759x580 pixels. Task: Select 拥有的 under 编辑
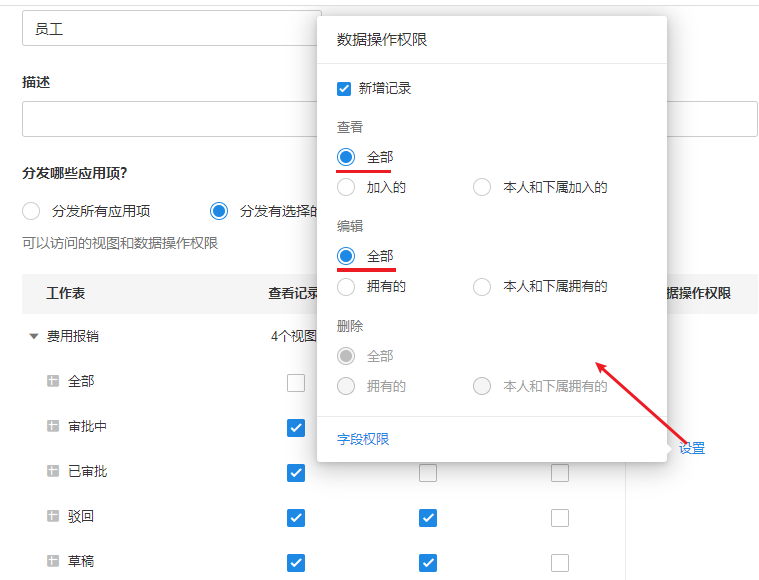click(x=346, y=287)
